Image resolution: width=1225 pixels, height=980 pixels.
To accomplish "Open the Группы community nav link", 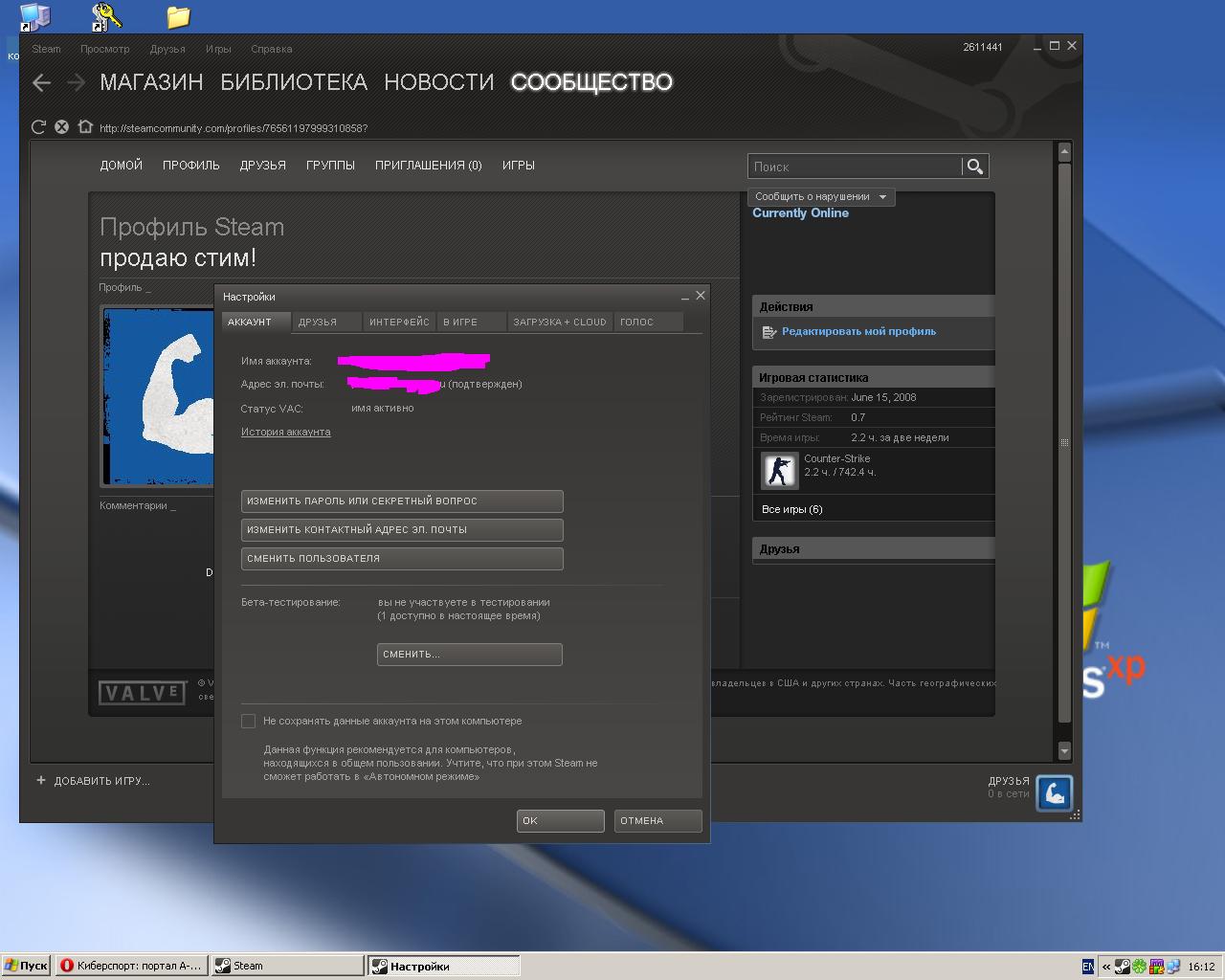I will pos(330,166).
